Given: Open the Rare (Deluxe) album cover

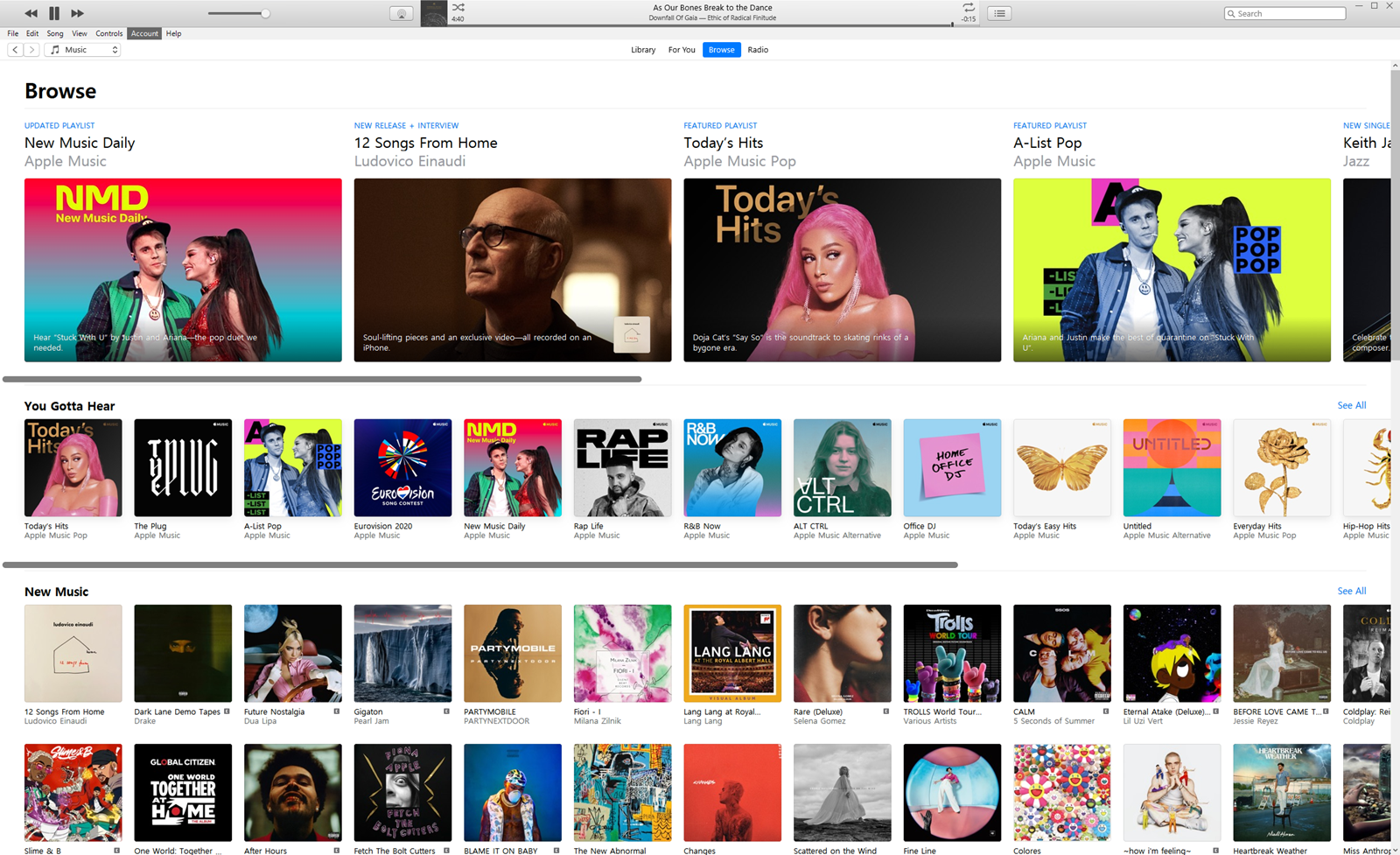Looking at the screenshot, I should 843,653.
